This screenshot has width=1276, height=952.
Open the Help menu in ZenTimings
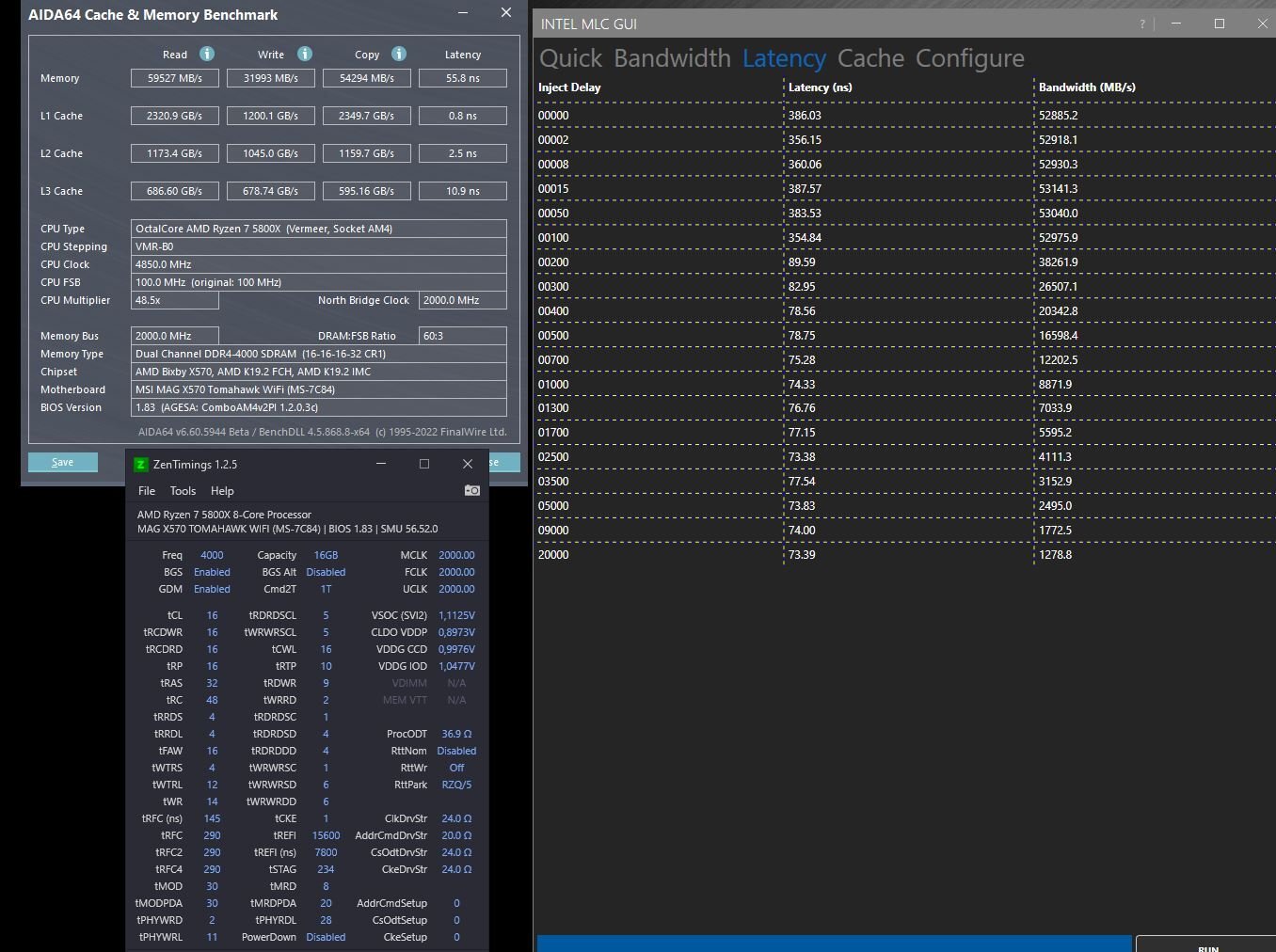(222, 491)
